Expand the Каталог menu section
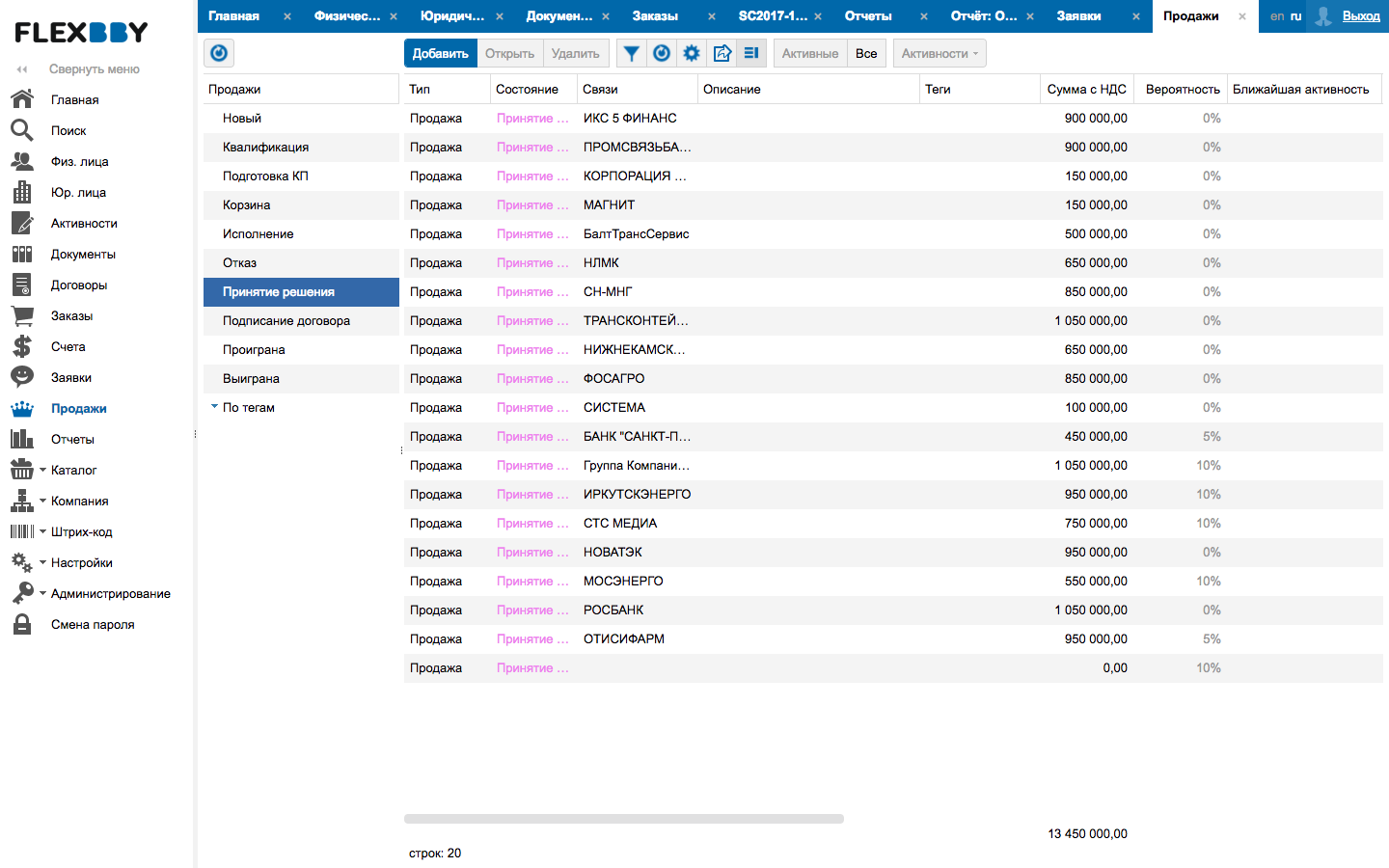Screen dimensions: 1389x868 click(x=42, y=471)
